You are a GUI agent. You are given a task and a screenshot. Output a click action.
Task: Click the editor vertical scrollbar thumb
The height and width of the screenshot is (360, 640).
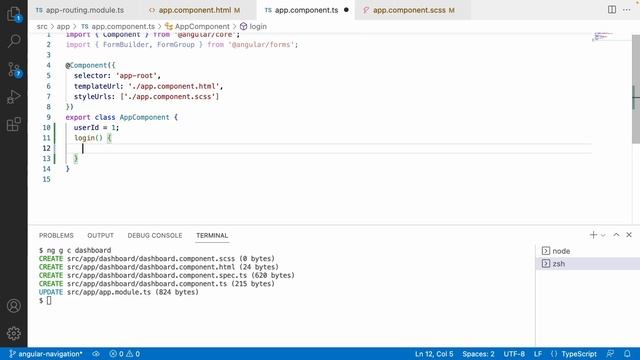point(636,89)
